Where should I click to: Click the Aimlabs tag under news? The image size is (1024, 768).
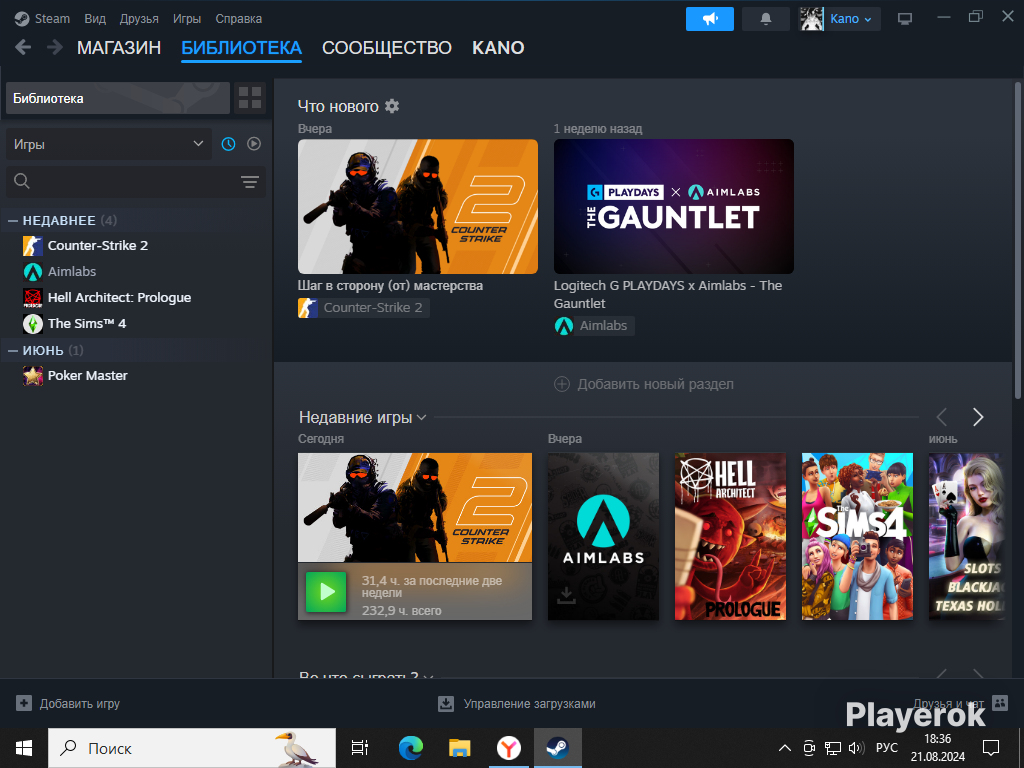coord(594,325)
